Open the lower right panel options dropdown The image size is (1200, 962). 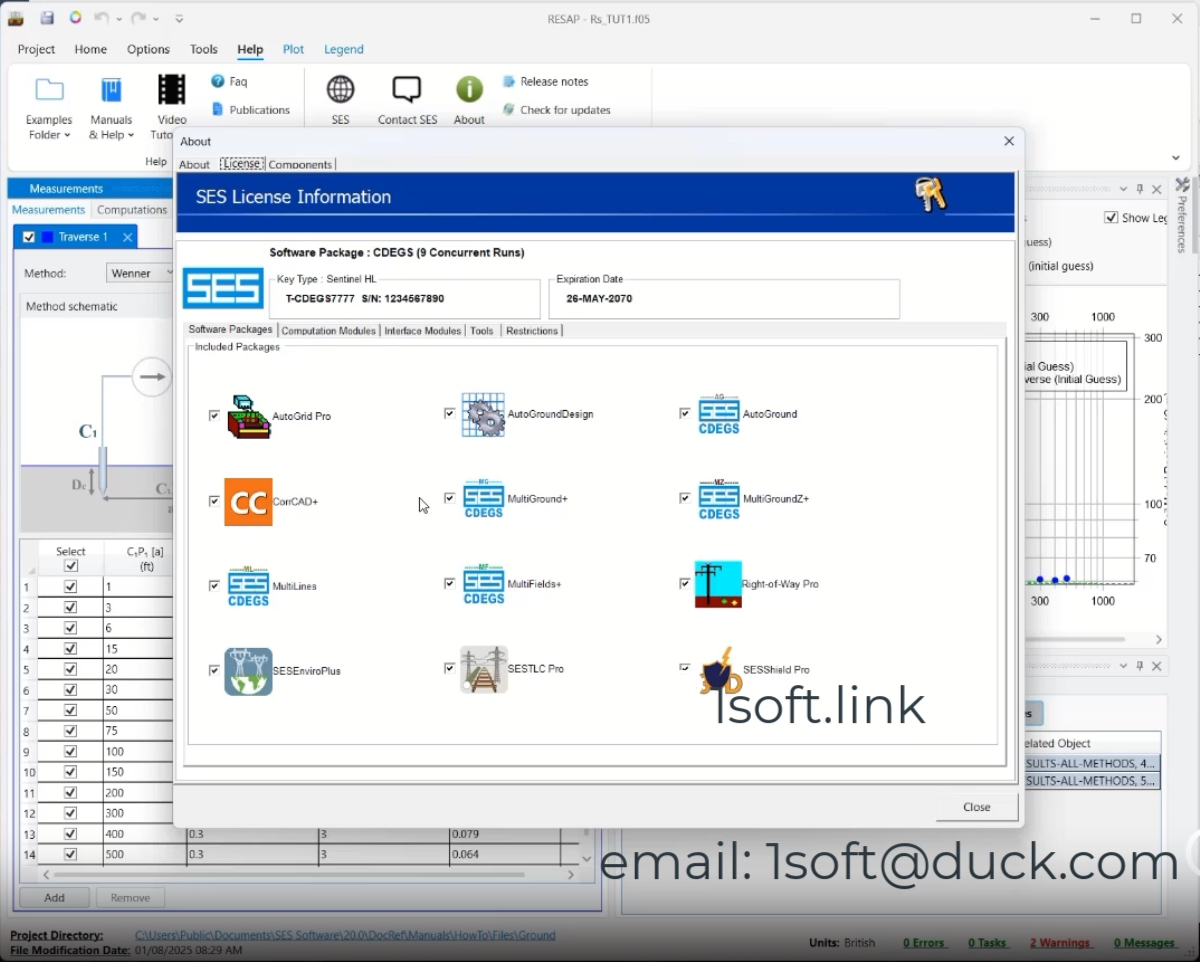click(1123, 666)
